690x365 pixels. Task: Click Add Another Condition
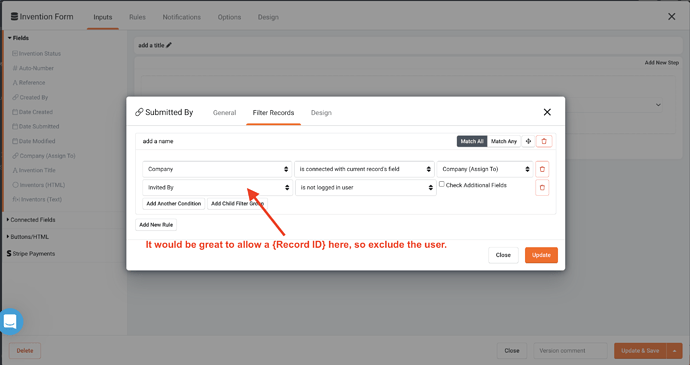[174, 203]
